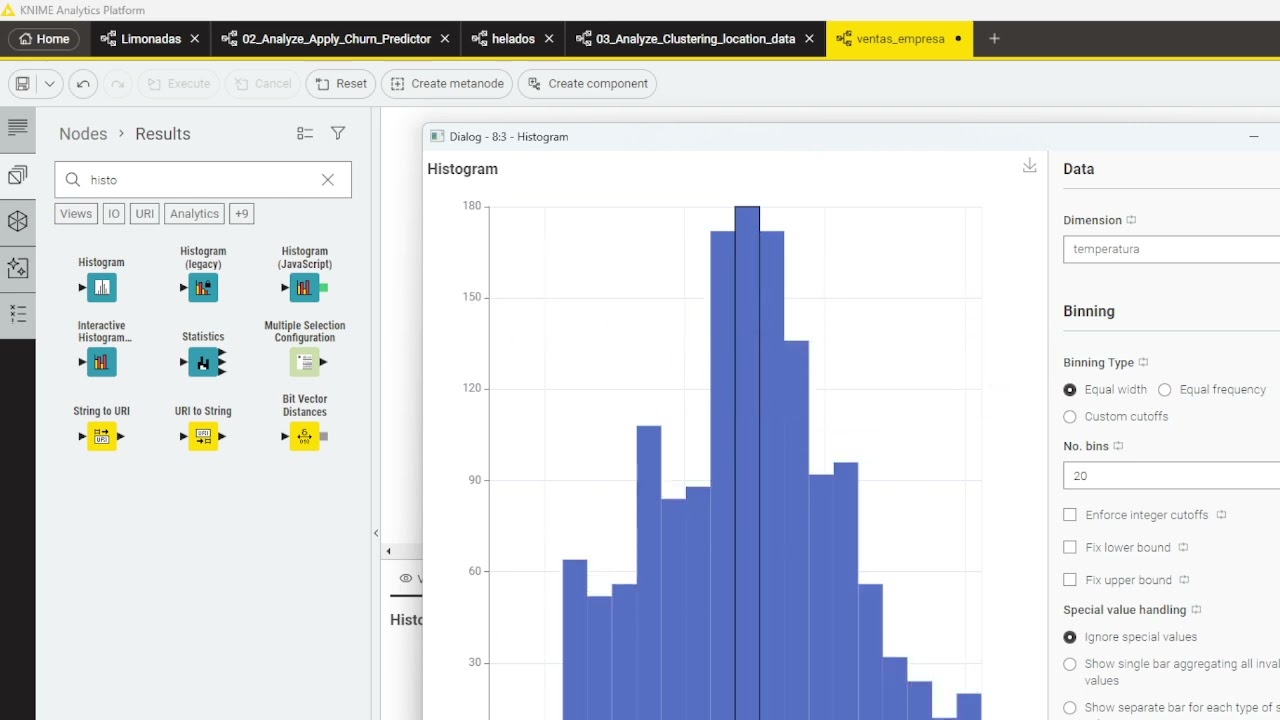Select the Histogram (JavaScript) node
Image resolution: width=1280 pixels, height=720 pixels.
pos(304,288)
